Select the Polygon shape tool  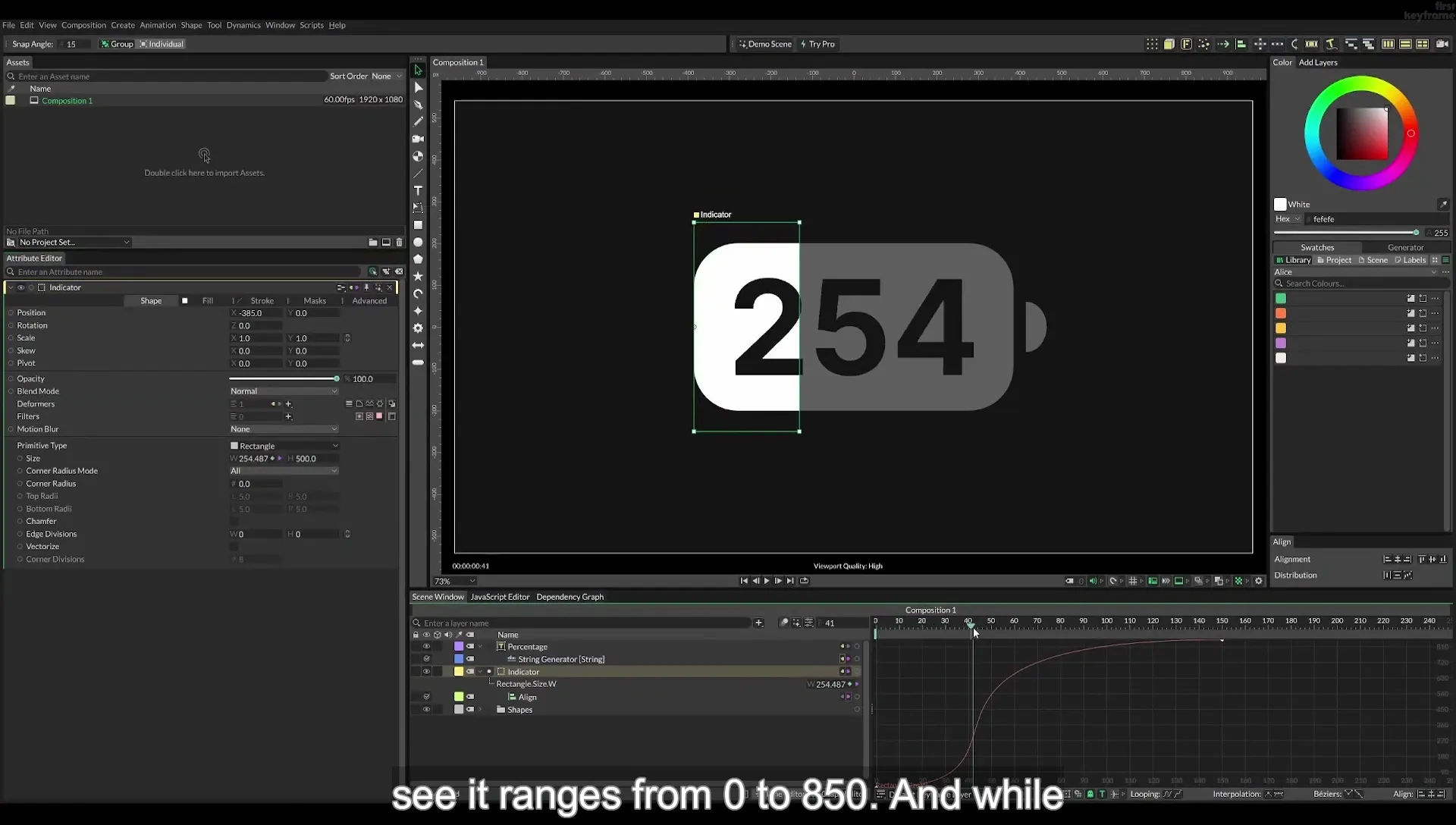pyautogui.click(x=418, y=259)
